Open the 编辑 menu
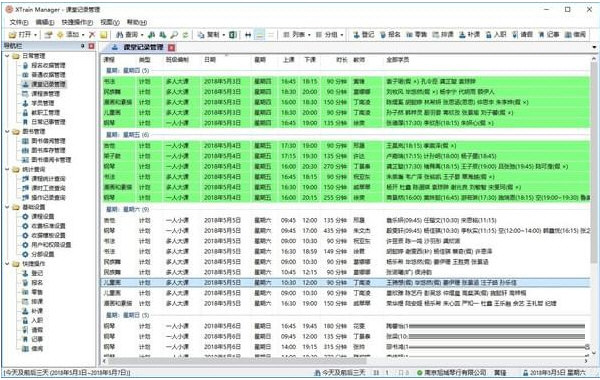This screenshot has width=600, height=380. pos(45,22)
